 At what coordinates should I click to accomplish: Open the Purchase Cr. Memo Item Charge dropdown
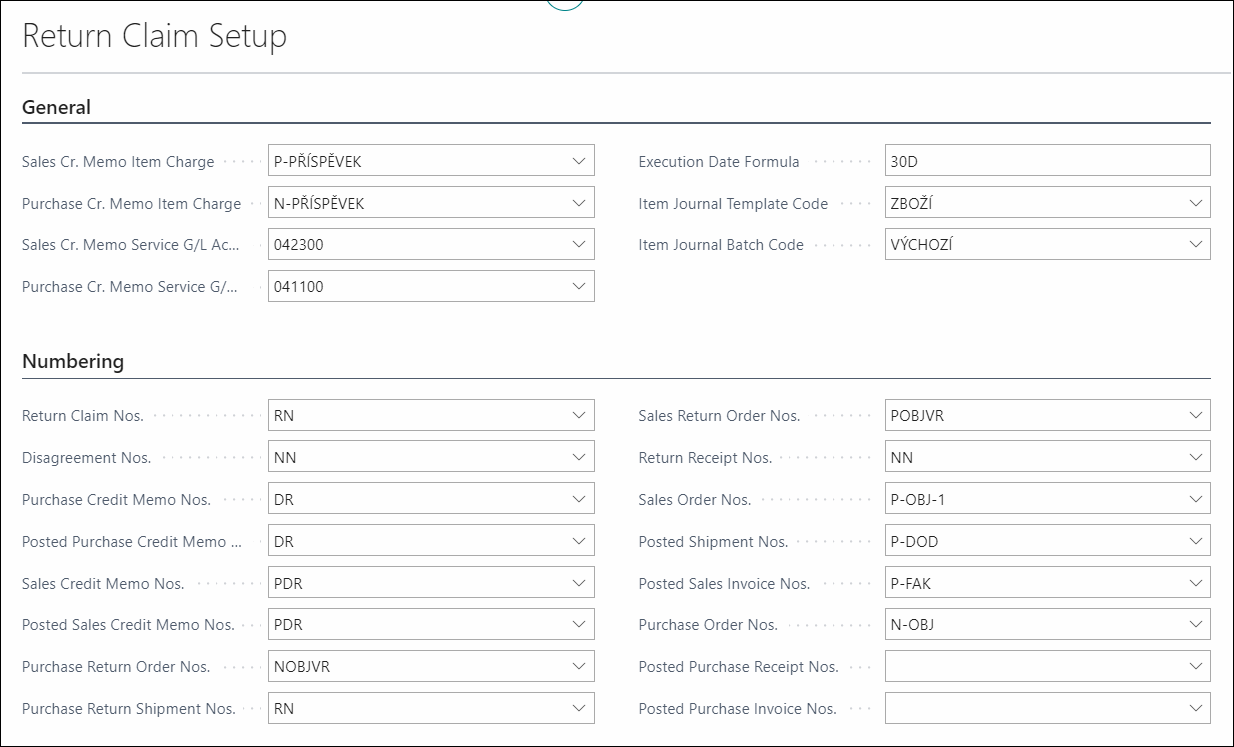click(x=578, y=203)
